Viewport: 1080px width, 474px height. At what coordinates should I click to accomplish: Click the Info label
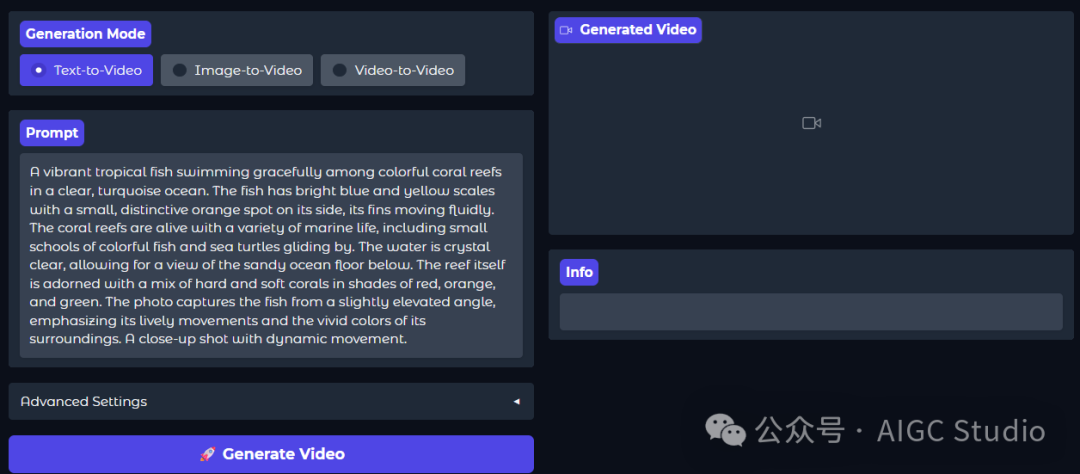point(579,272)
